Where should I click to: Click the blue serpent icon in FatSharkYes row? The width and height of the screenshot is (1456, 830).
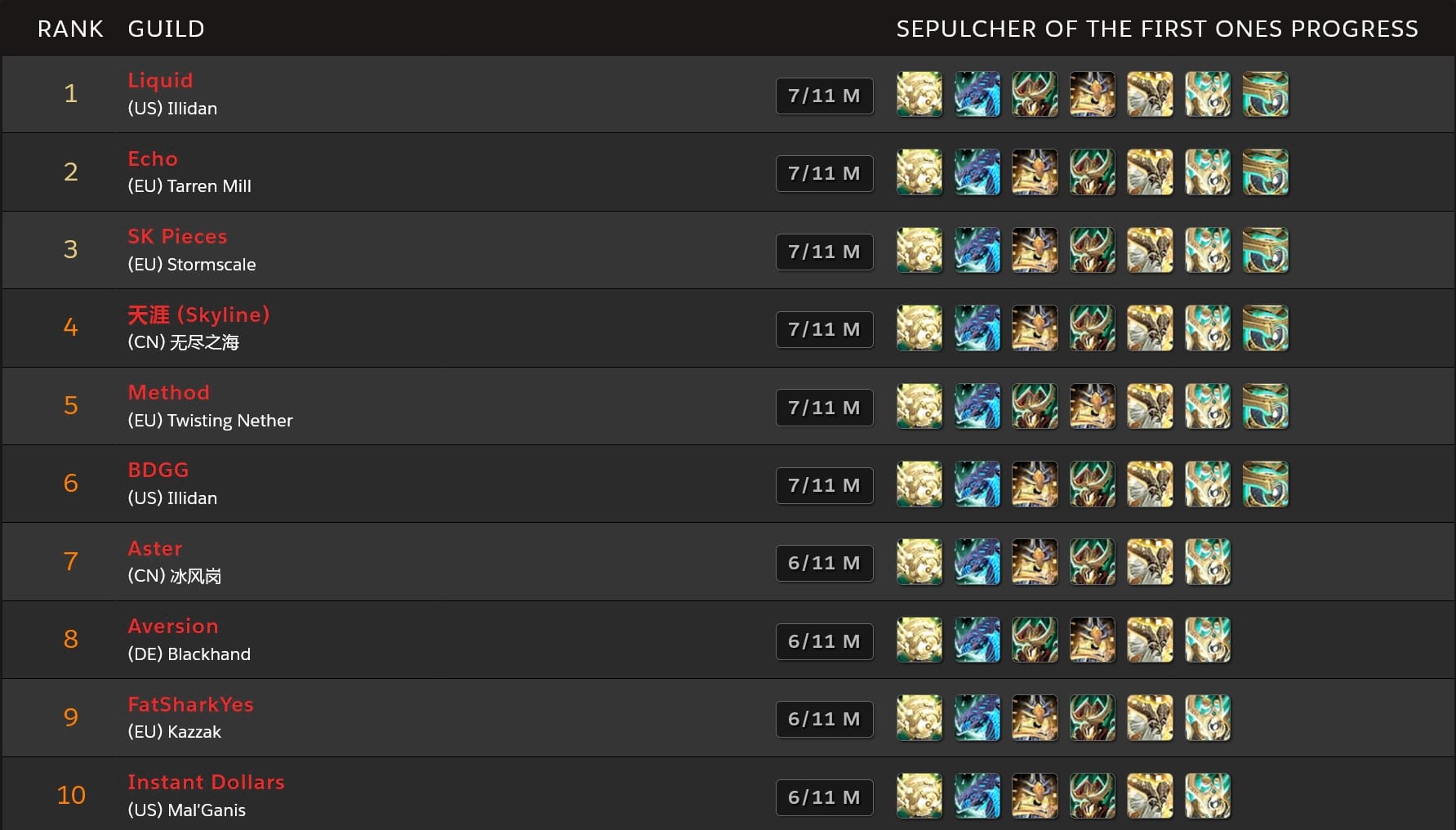[977, 717]
